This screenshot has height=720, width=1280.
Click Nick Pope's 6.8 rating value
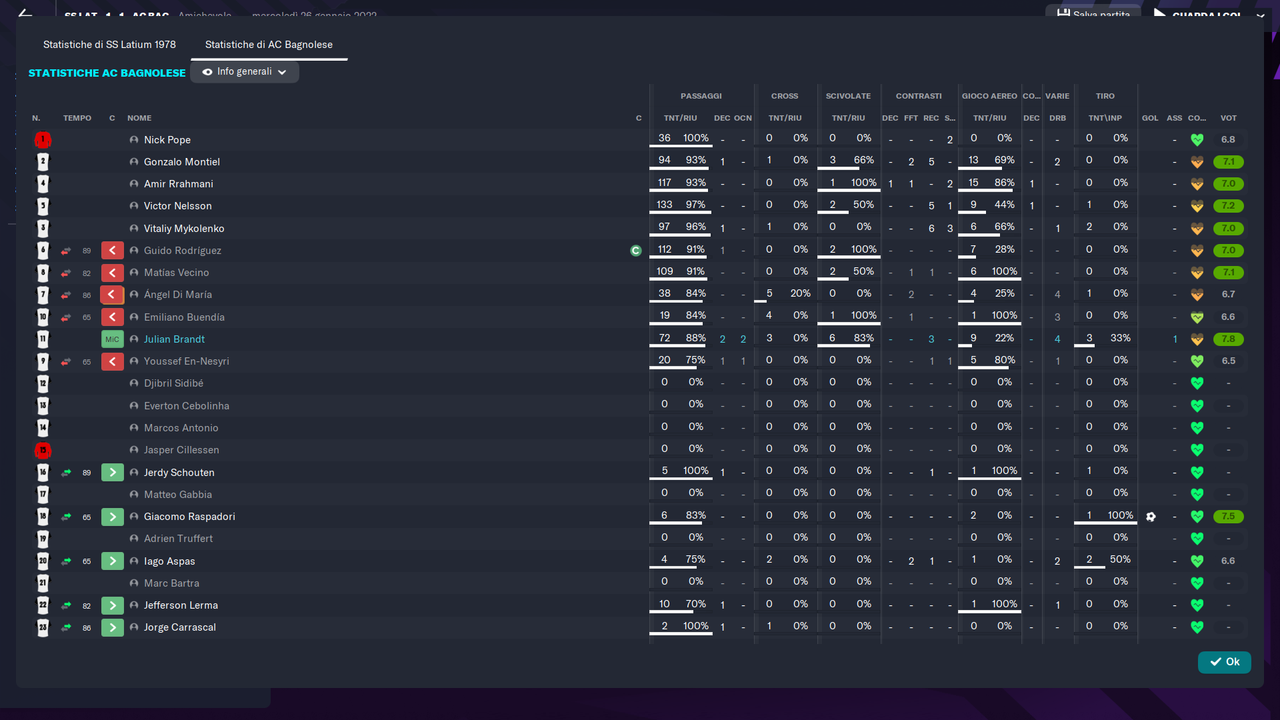click(x=1228, y=140)
